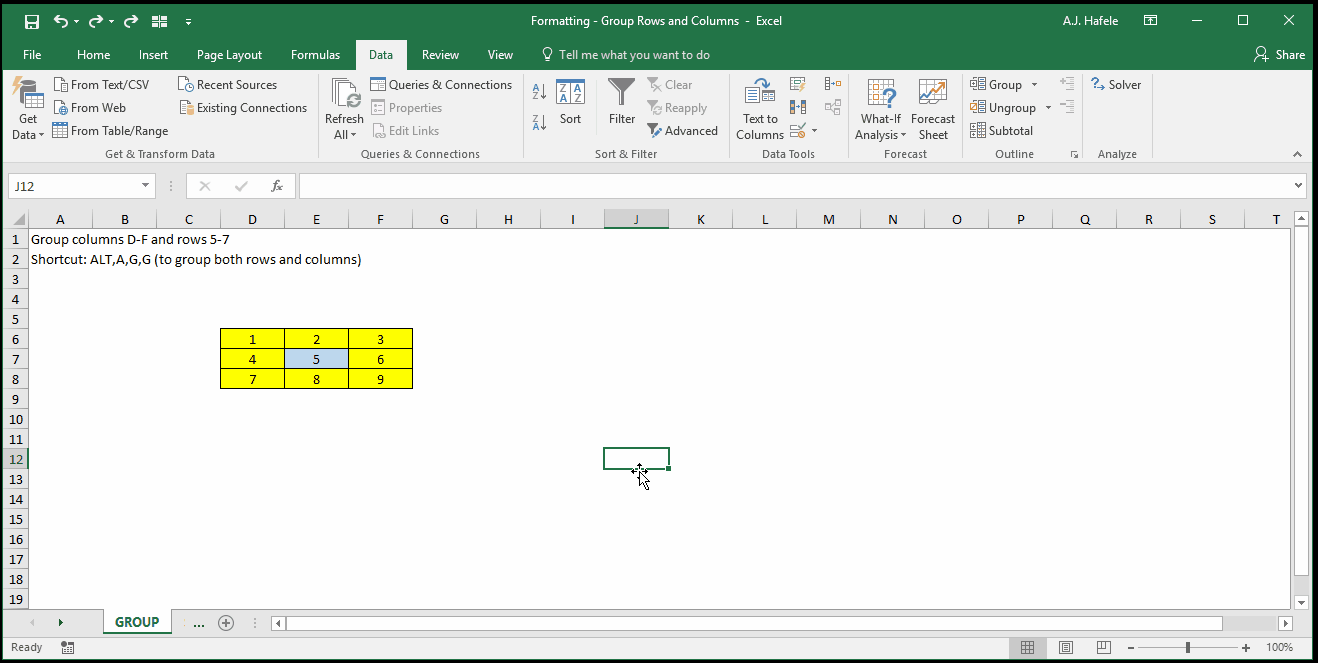
Task: Switch to the Home tab
Action: [x=93, y=55]
